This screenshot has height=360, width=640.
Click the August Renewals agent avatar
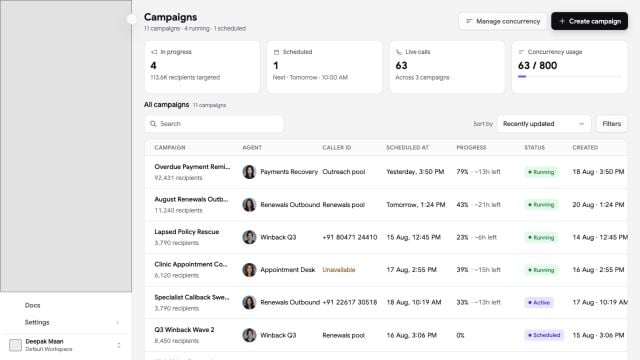(x=249, y=204)
